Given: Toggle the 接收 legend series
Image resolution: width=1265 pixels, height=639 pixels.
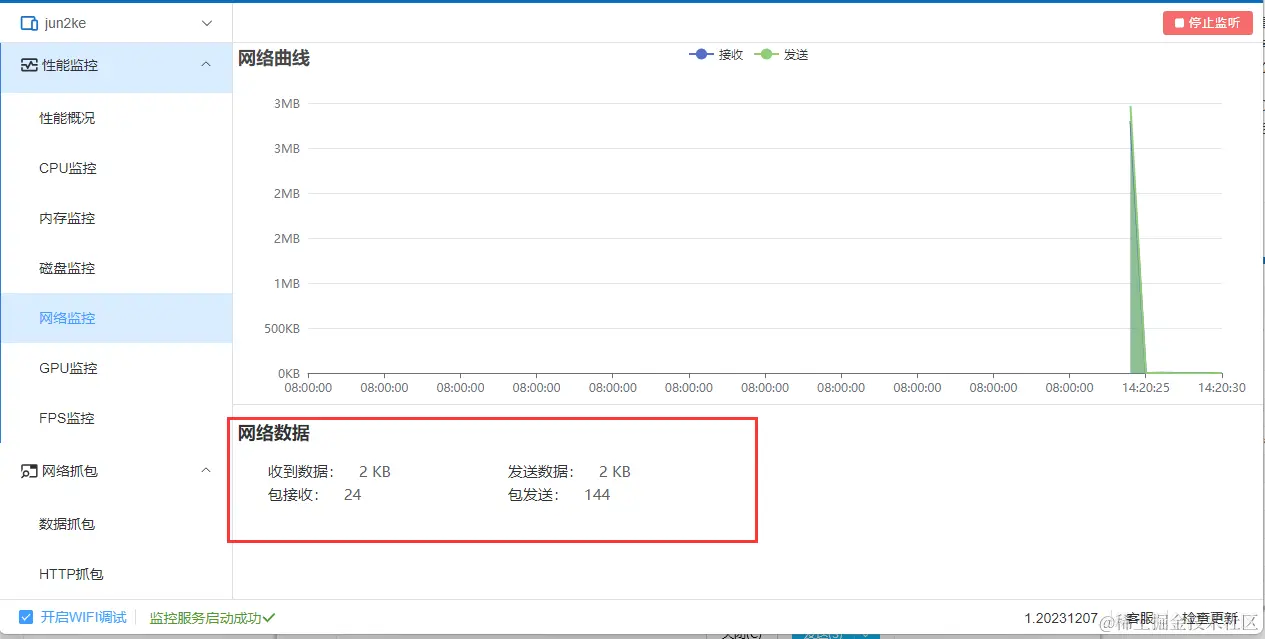Looking at the screenshot, I should tap(716, 55).
